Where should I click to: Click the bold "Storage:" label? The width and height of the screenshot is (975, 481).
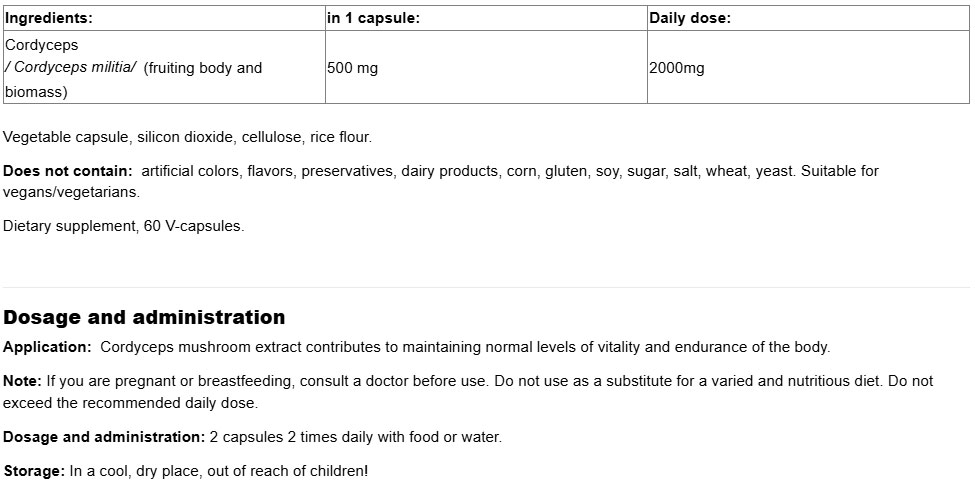click(35, 470)
